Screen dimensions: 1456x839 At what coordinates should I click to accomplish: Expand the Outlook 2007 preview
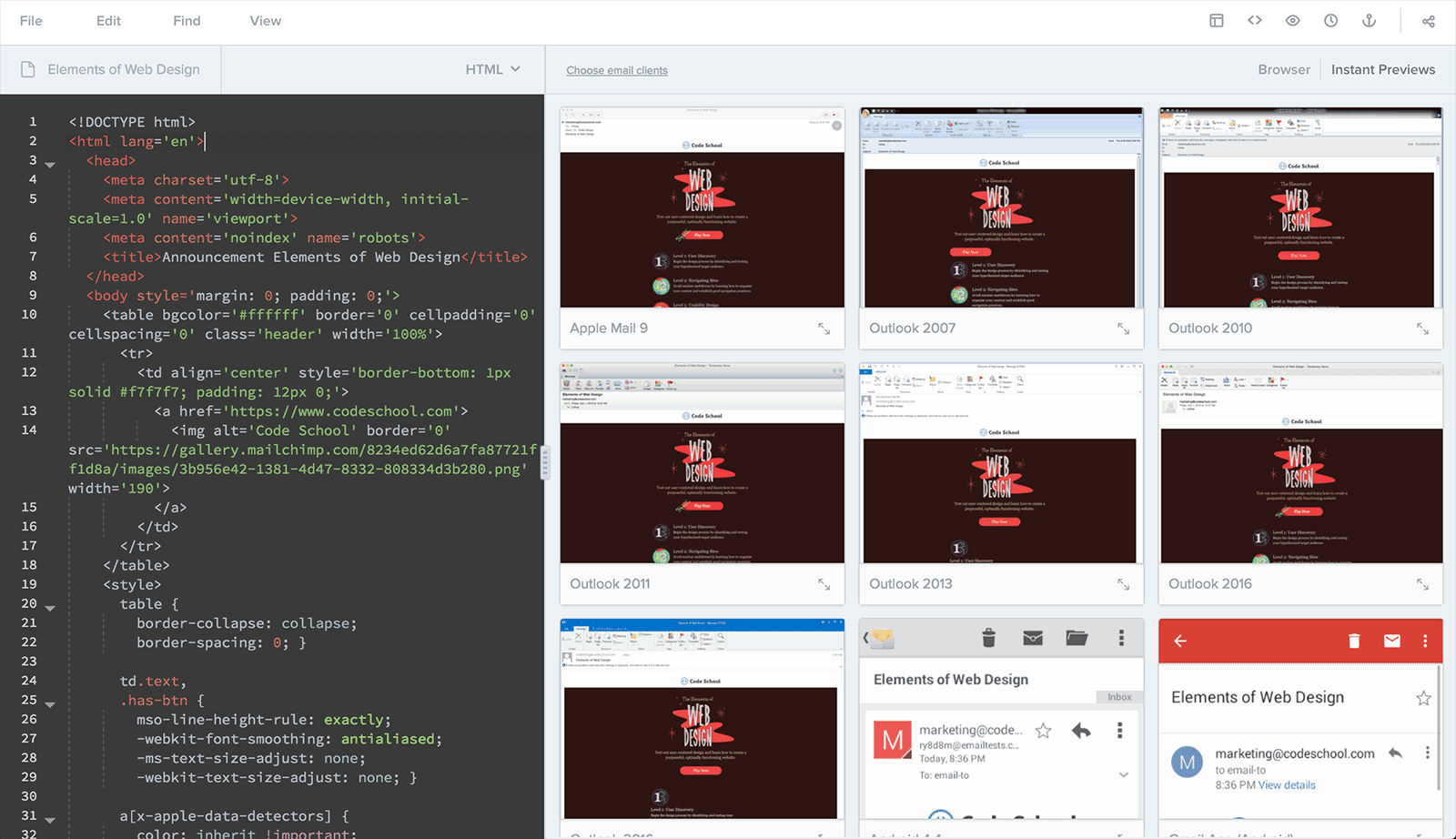point(1123,329)
